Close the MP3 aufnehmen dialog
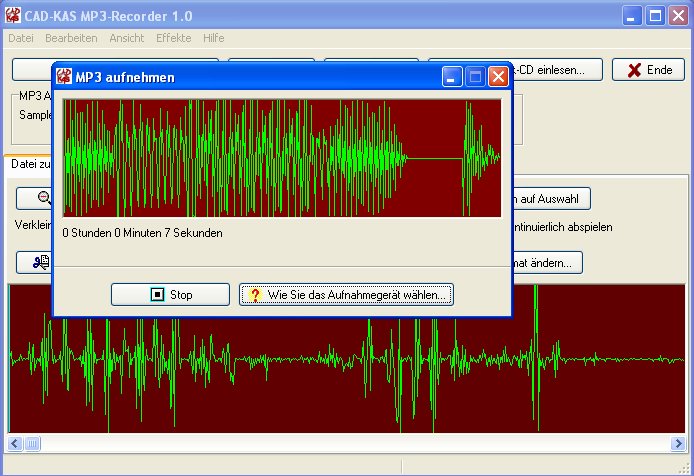This screenshot has height=476, width=694. [498, 77]
